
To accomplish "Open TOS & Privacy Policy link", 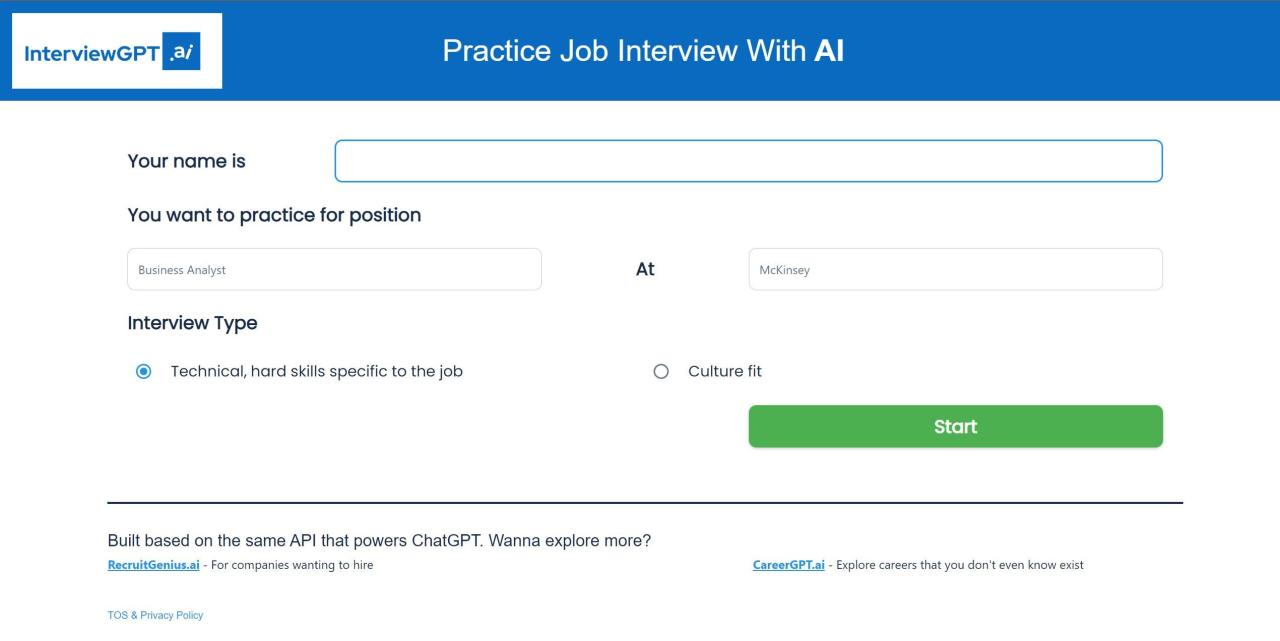I will pyautogui.click(x=155, y=615).
